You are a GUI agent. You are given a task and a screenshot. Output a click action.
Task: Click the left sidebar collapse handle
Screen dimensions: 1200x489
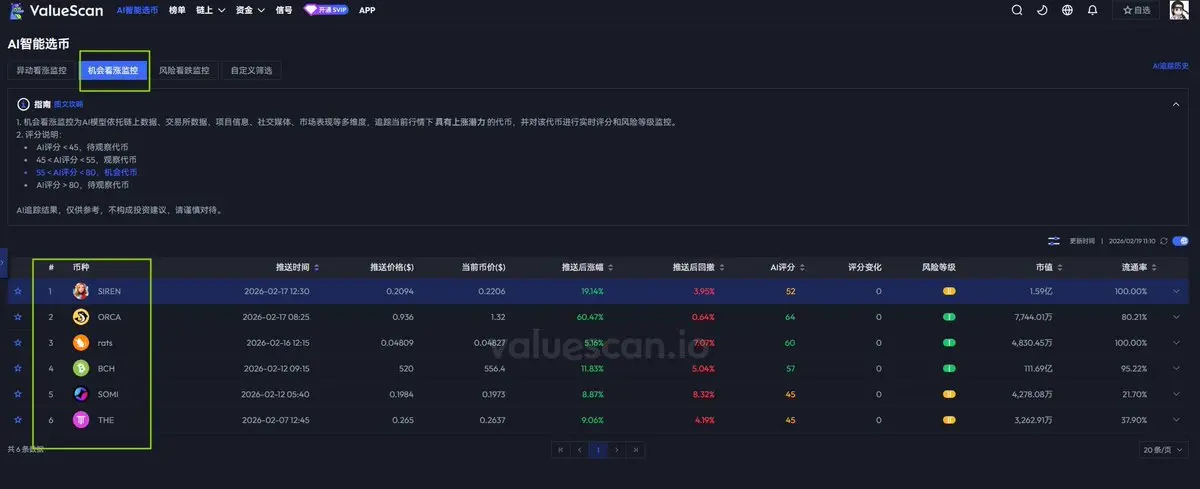point(3,261)
